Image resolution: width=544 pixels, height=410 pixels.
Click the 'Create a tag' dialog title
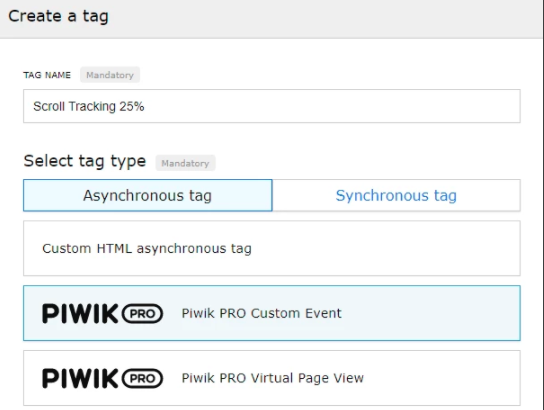[58, 16]
